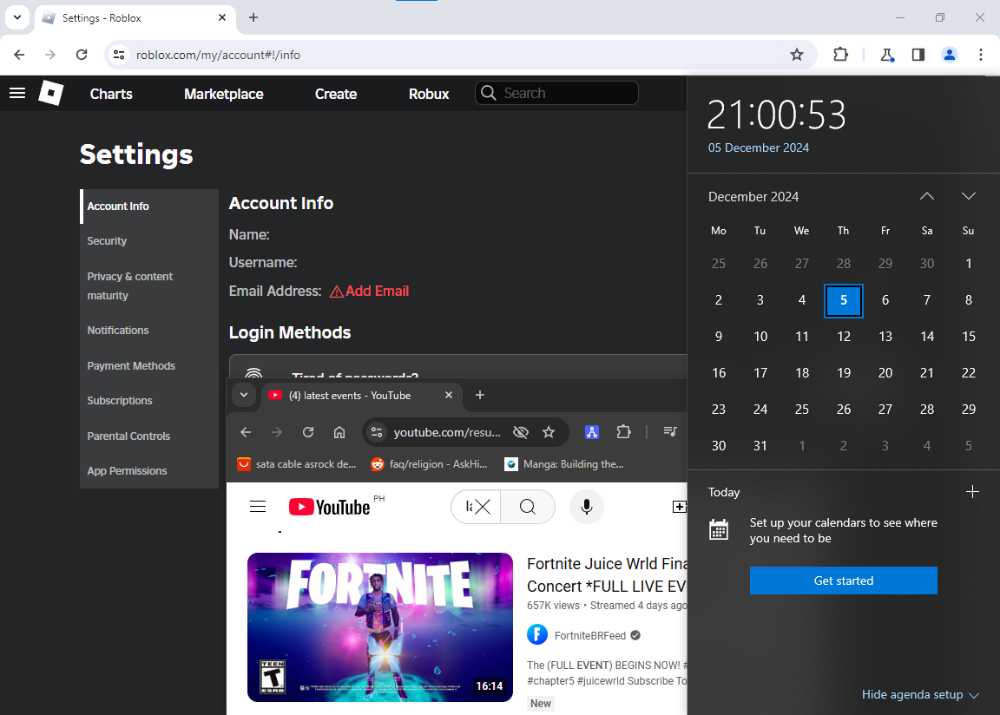Open a new tab in YouTube browser window
This screenshot has height=715, width=1000.
point(480,395)
